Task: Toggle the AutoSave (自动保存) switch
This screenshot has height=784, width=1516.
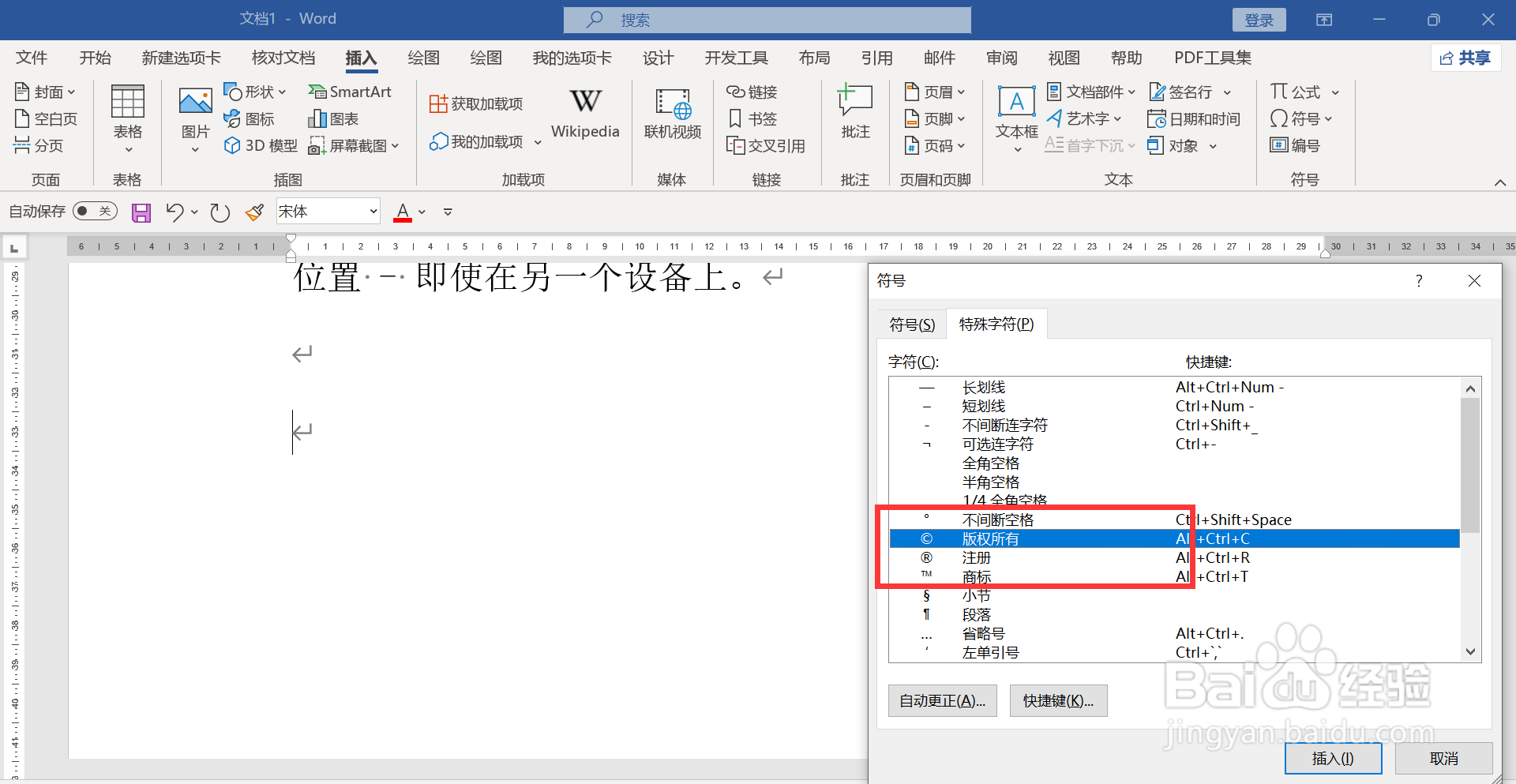Action: point(95,211)
